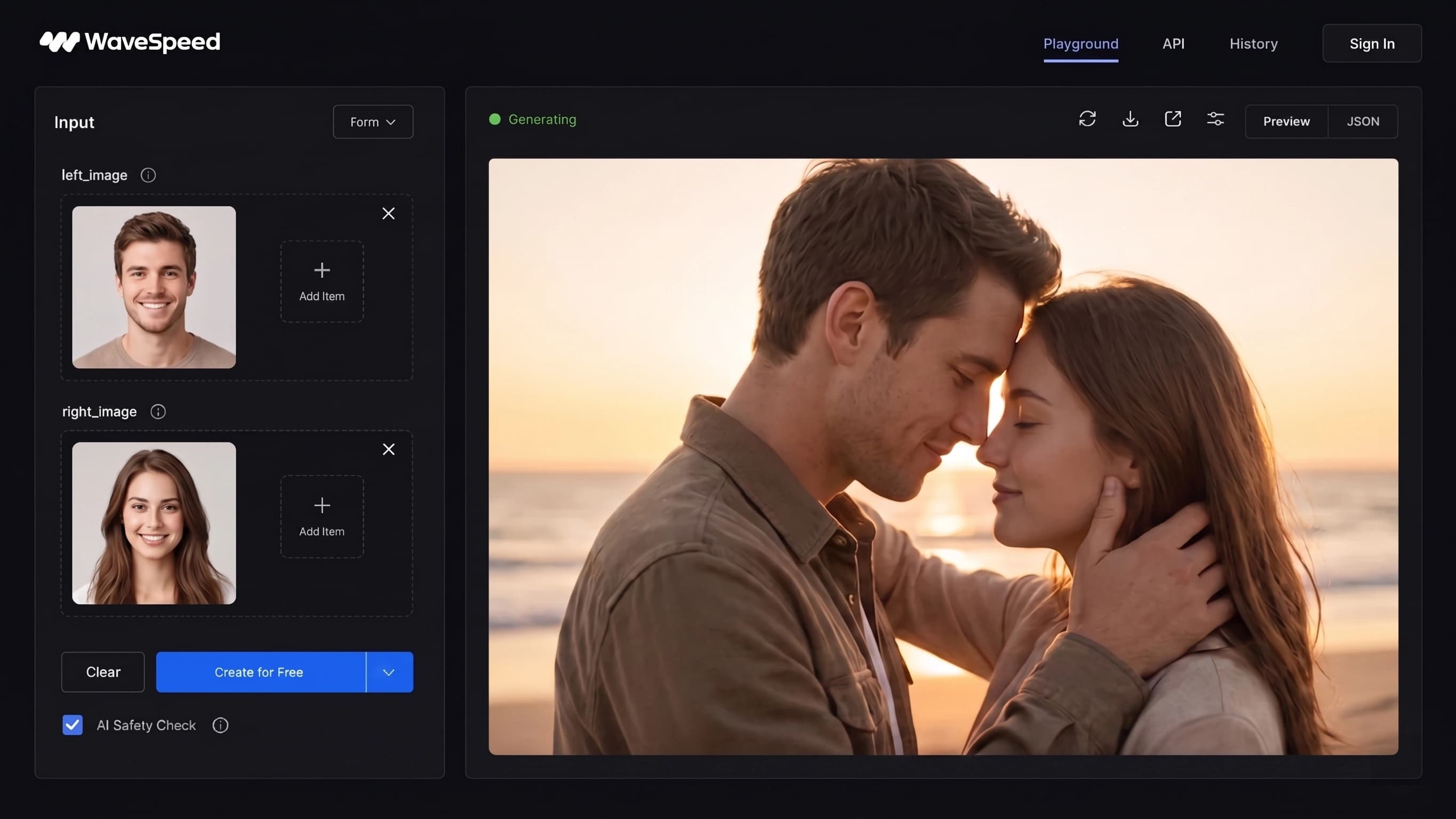This screenshot has width=1456, height=819.
Task: Open output in new window icon
Action: (x=1173, y=119)
